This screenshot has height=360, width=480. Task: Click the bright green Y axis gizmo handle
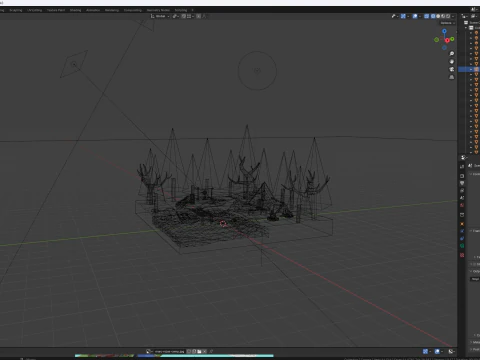tap(452, 39)
